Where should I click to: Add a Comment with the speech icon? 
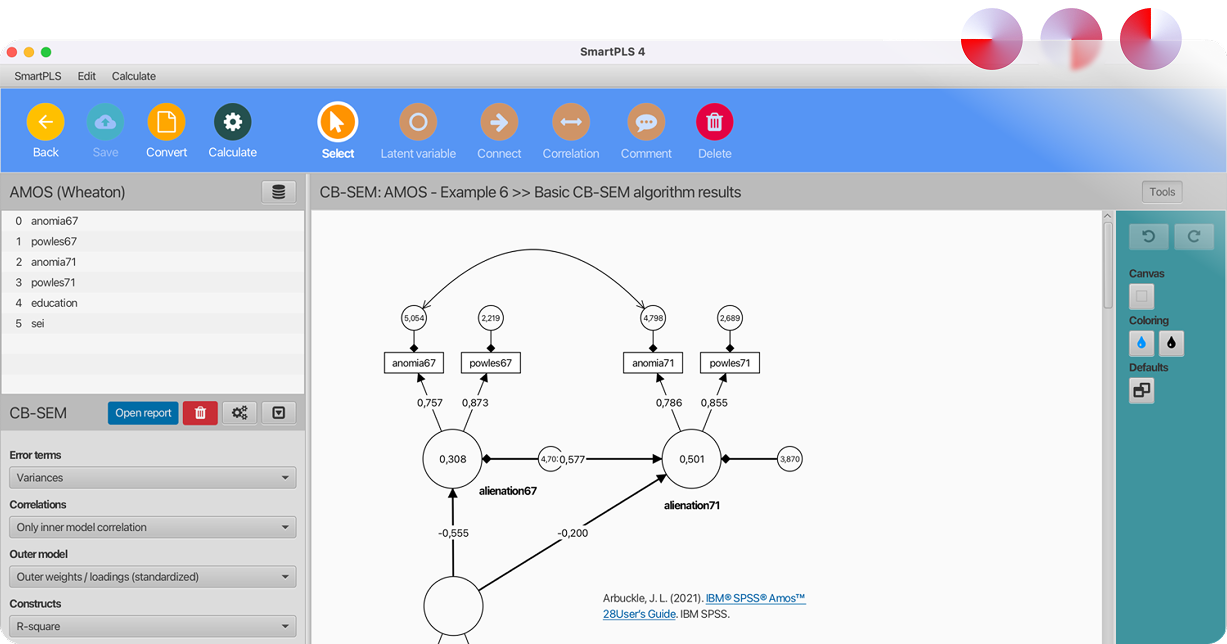coord(646,122)
